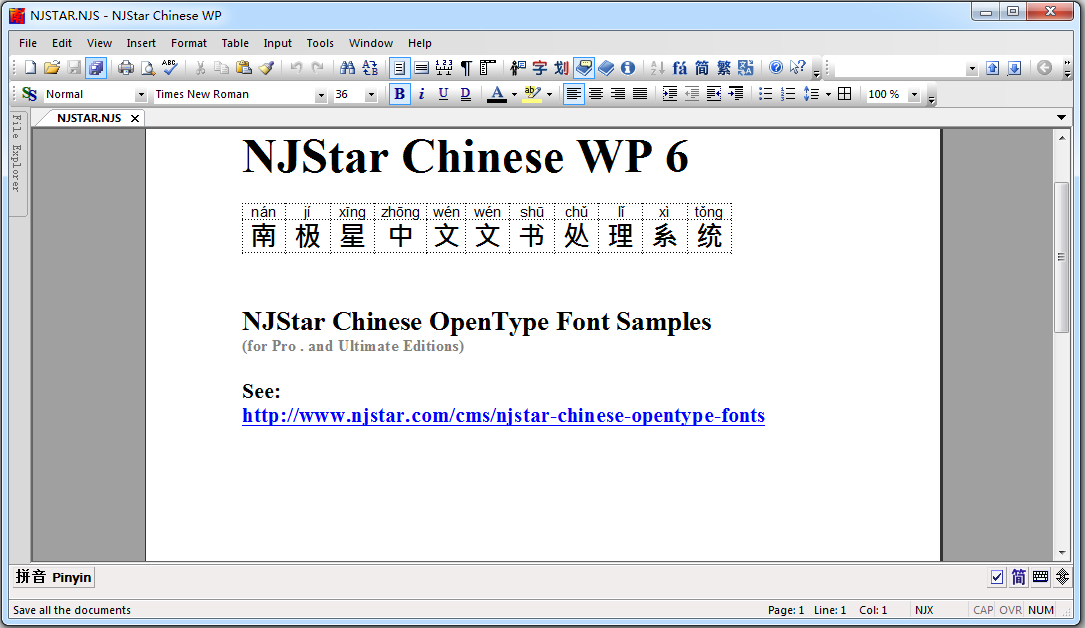This screenshot has height=628, width=1085.
Task: Toggle the checkbox in the IME bar
Action: 996,577
